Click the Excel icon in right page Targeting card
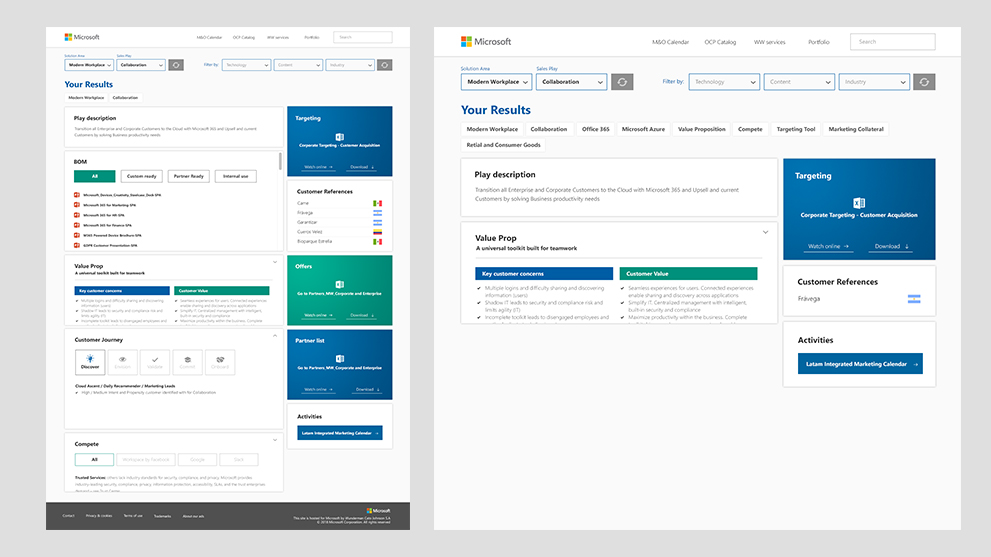This screenshot has width=991, height=557. pos(859,203)
